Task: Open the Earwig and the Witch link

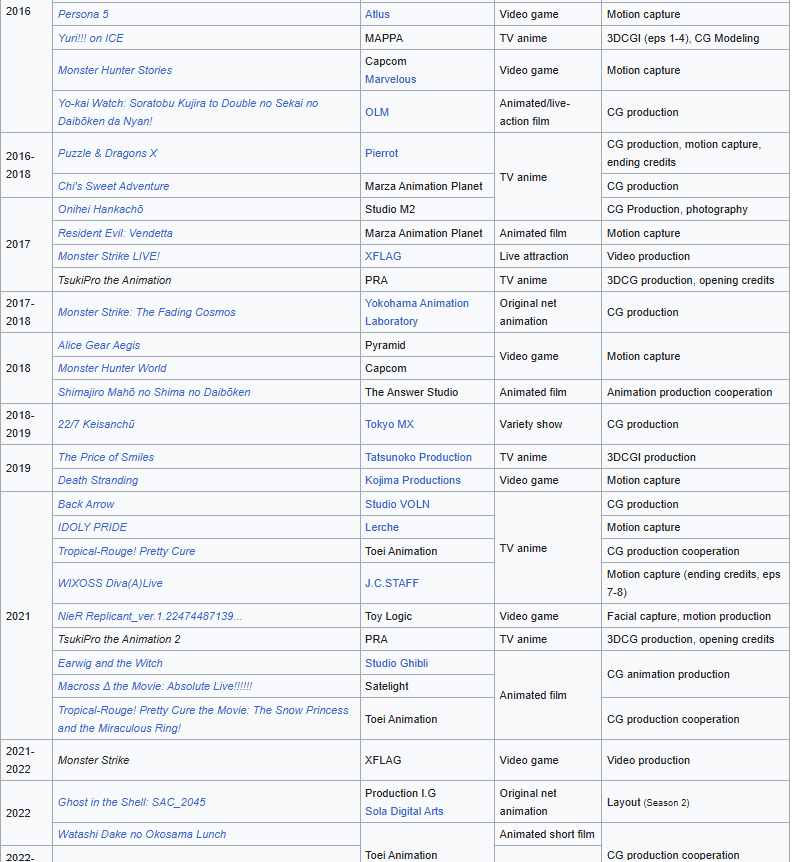Action: pos(110,664)
